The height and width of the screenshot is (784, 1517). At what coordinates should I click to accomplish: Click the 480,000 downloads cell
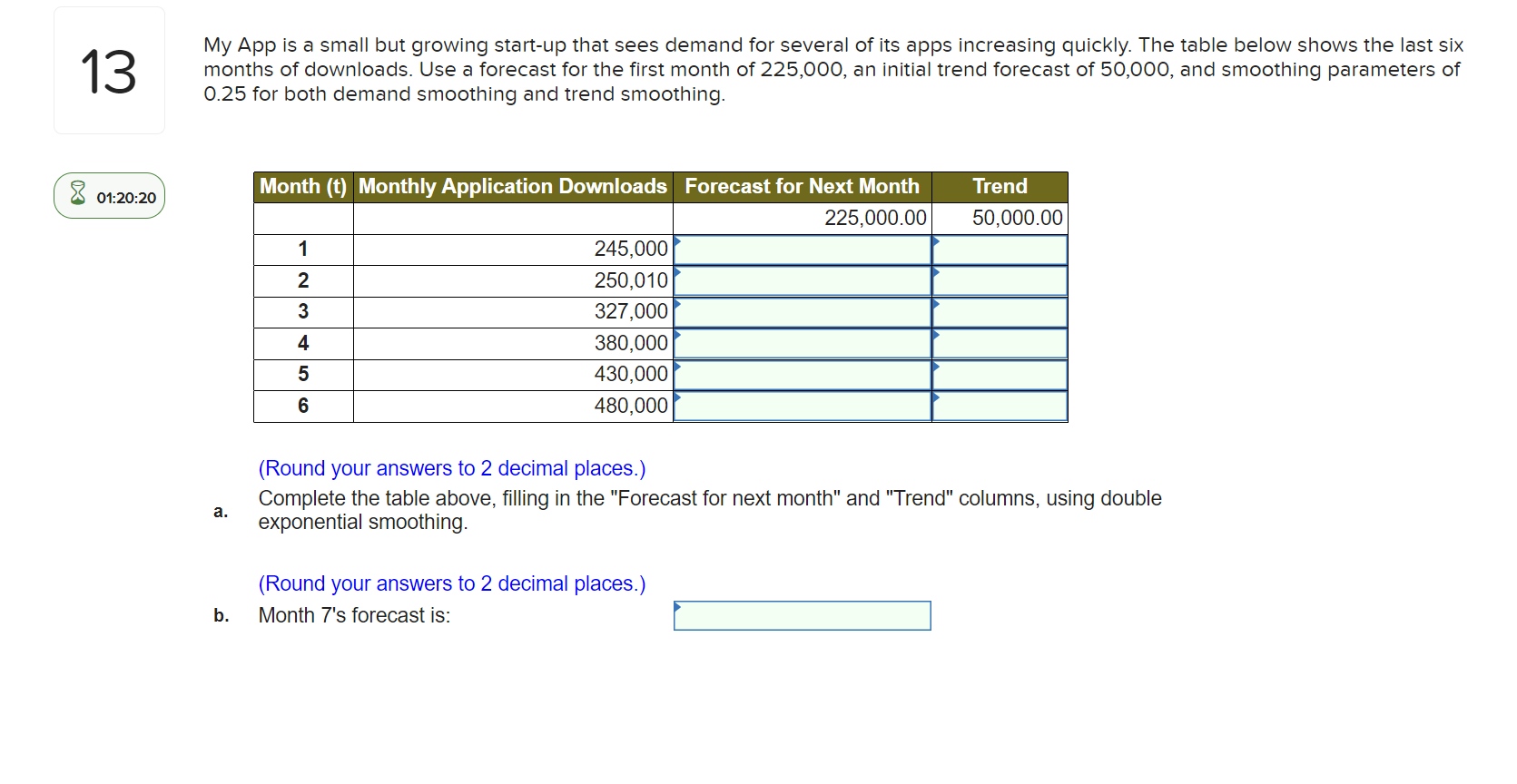click(513, 406)
